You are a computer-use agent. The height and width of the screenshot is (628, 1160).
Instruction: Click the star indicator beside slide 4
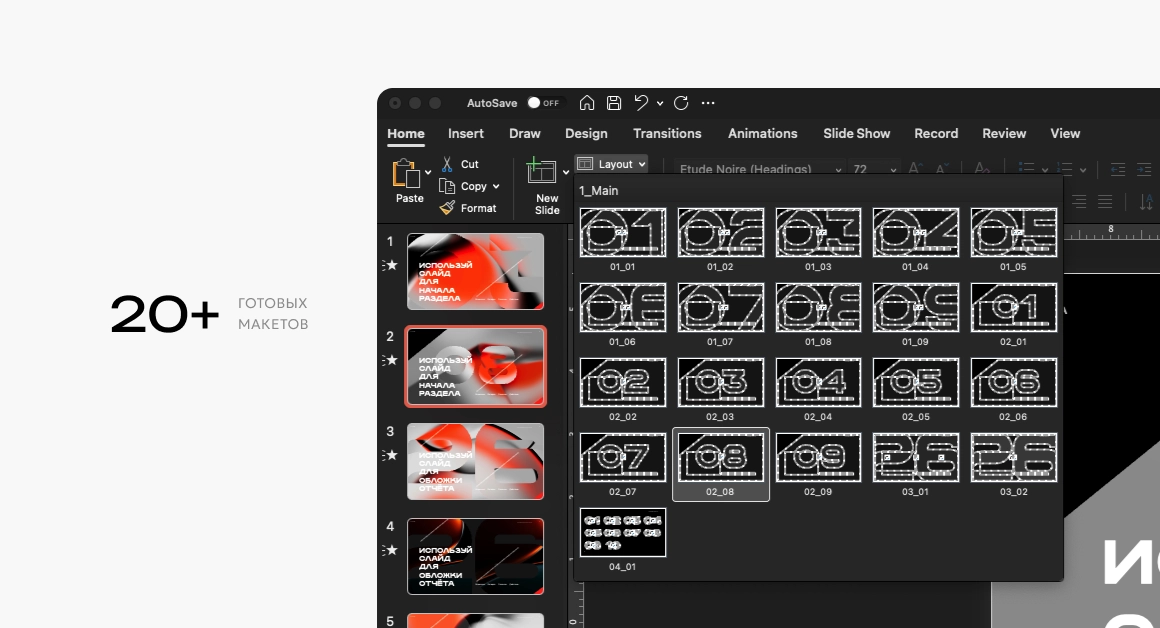point(391,550)
